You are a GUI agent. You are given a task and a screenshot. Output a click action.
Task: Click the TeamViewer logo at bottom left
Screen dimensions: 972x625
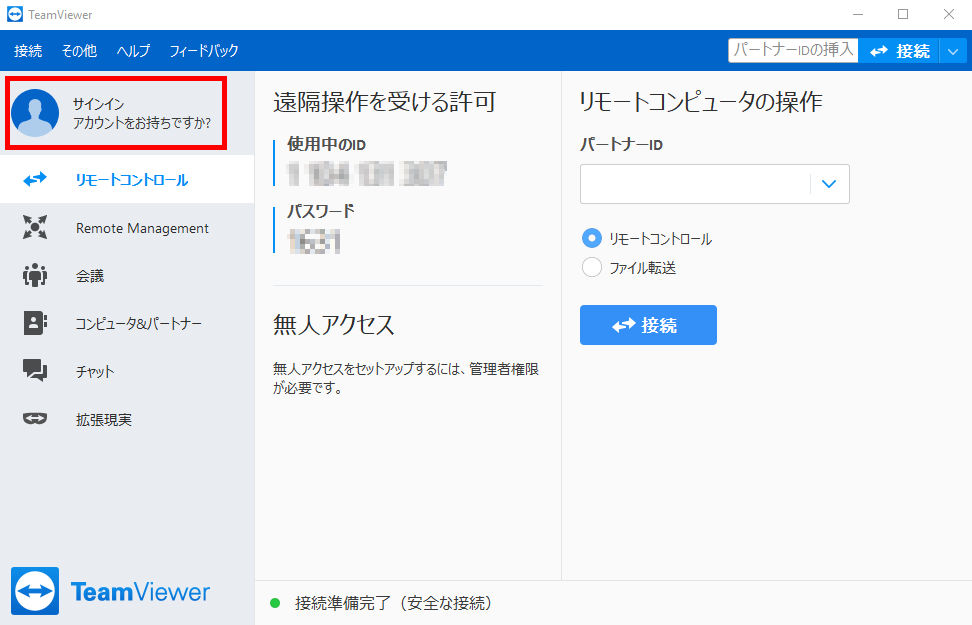(110, 591)
